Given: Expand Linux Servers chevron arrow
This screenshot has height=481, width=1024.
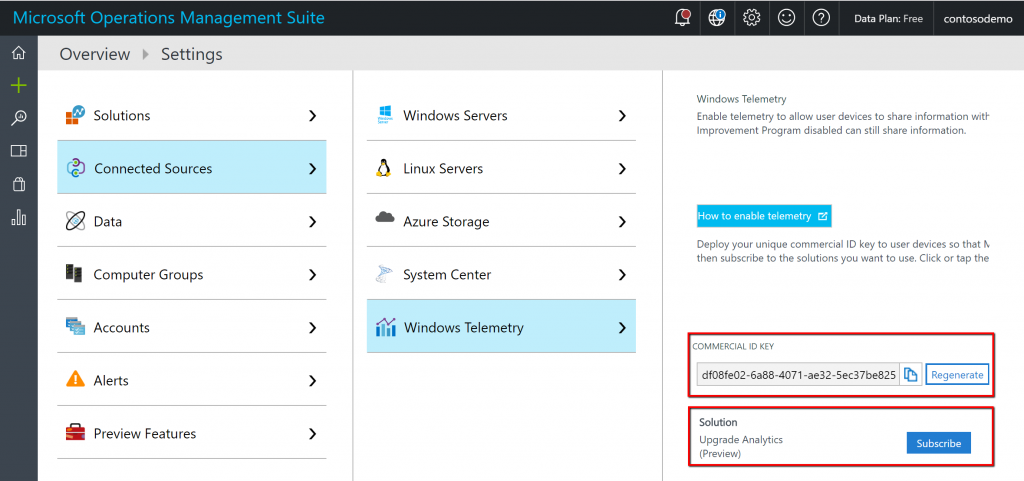Looking at the screenshot, I should point(622,168).
